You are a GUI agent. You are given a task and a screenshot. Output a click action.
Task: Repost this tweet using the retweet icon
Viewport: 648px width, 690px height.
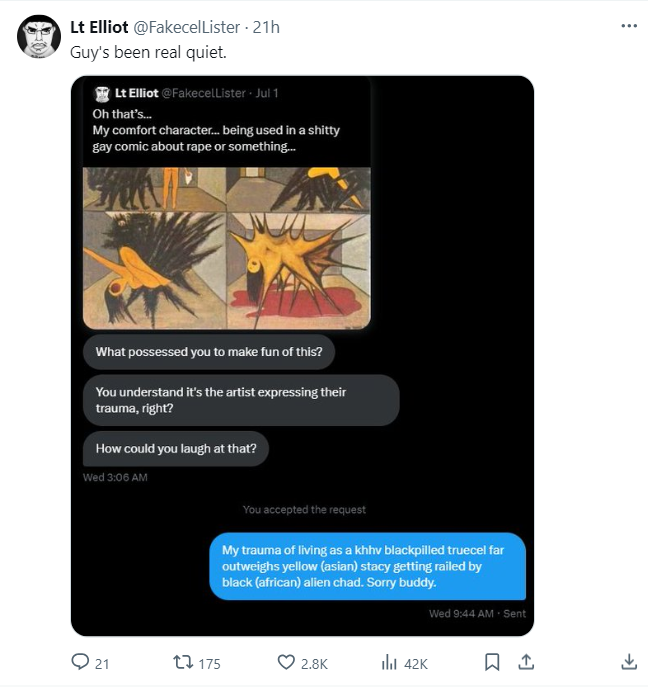182,662
